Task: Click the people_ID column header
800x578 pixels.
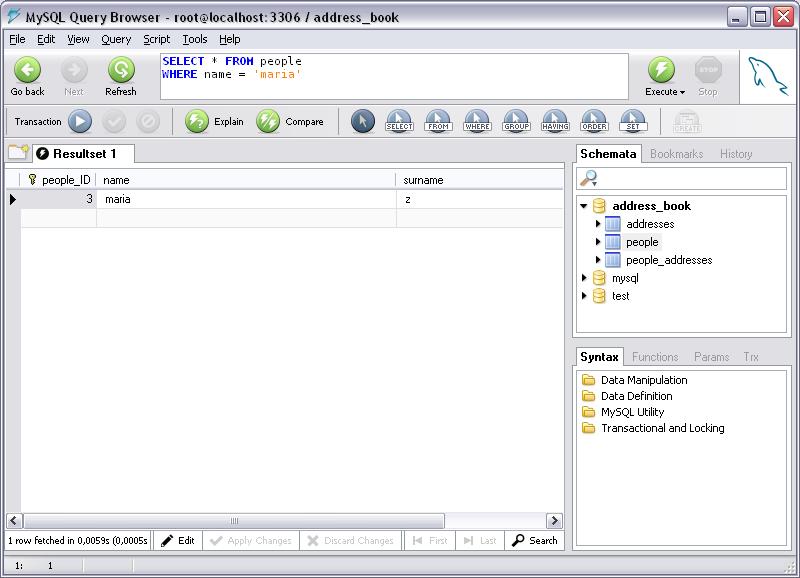Action: [58, 180]
